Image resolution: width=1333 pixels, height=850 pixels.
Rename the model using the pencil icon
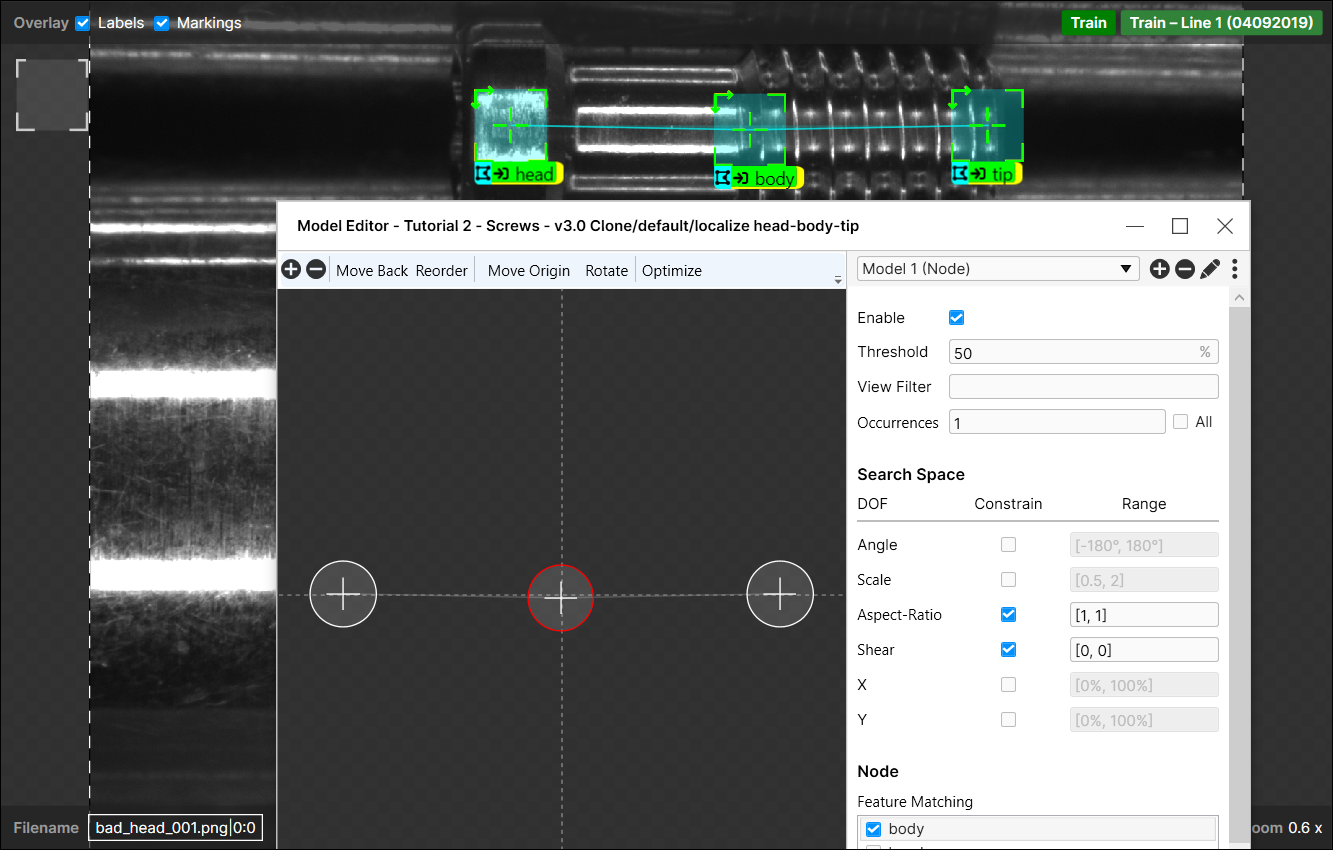coord(1210,269)
